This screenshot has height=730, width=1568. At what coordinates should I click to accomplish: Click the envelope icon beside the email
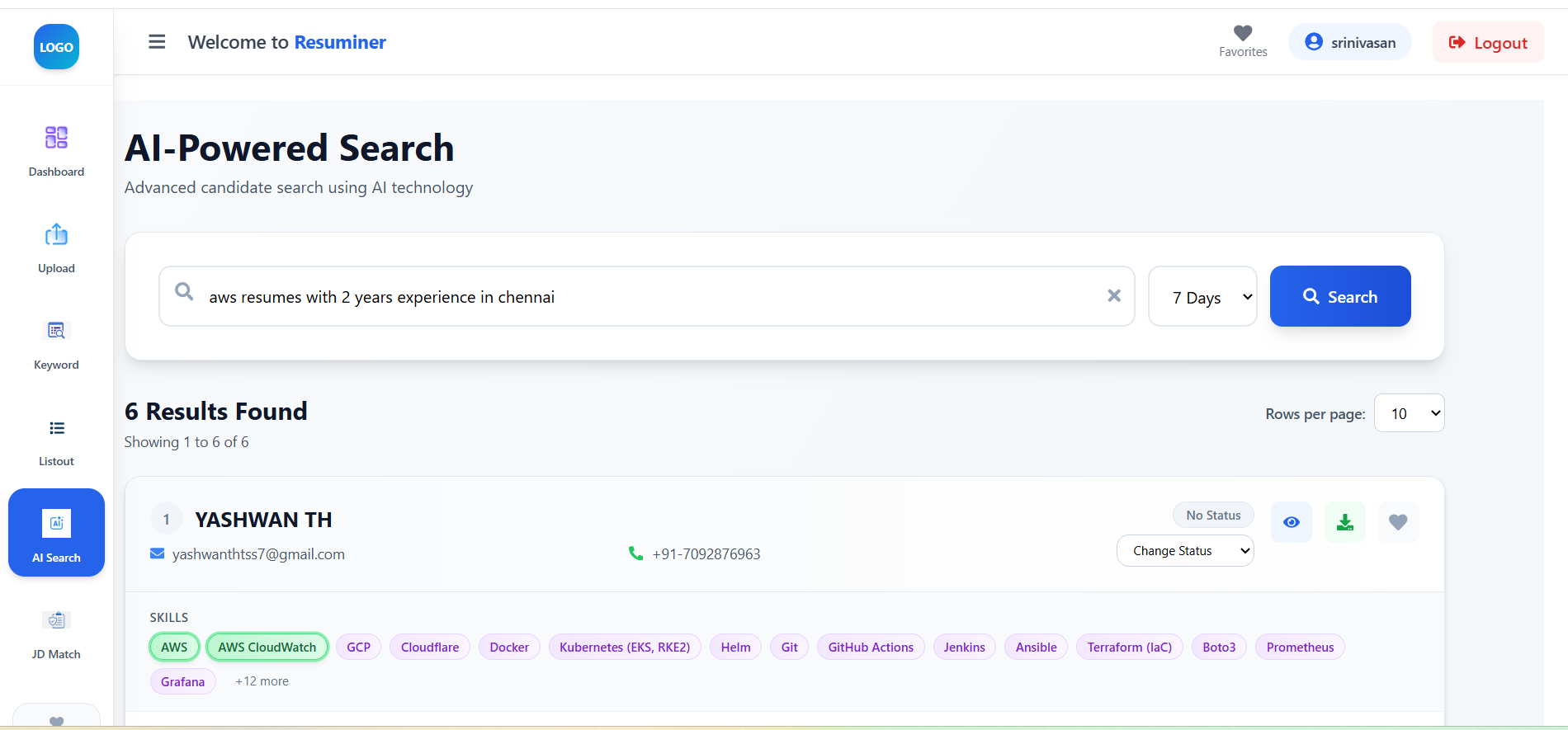pos(157,553)
